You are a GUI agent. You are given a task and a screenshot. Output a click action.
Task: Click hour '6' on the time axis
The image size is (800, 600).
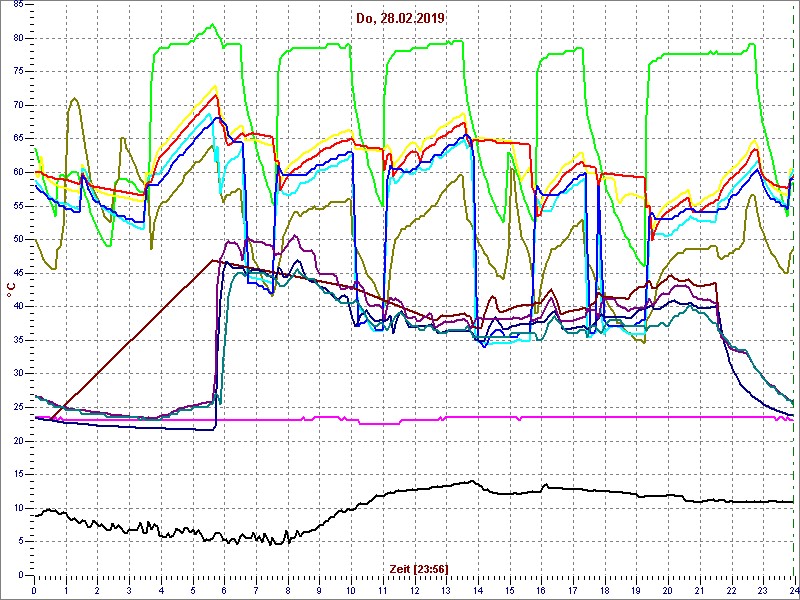pyautogui.click(x=224, y=589)
